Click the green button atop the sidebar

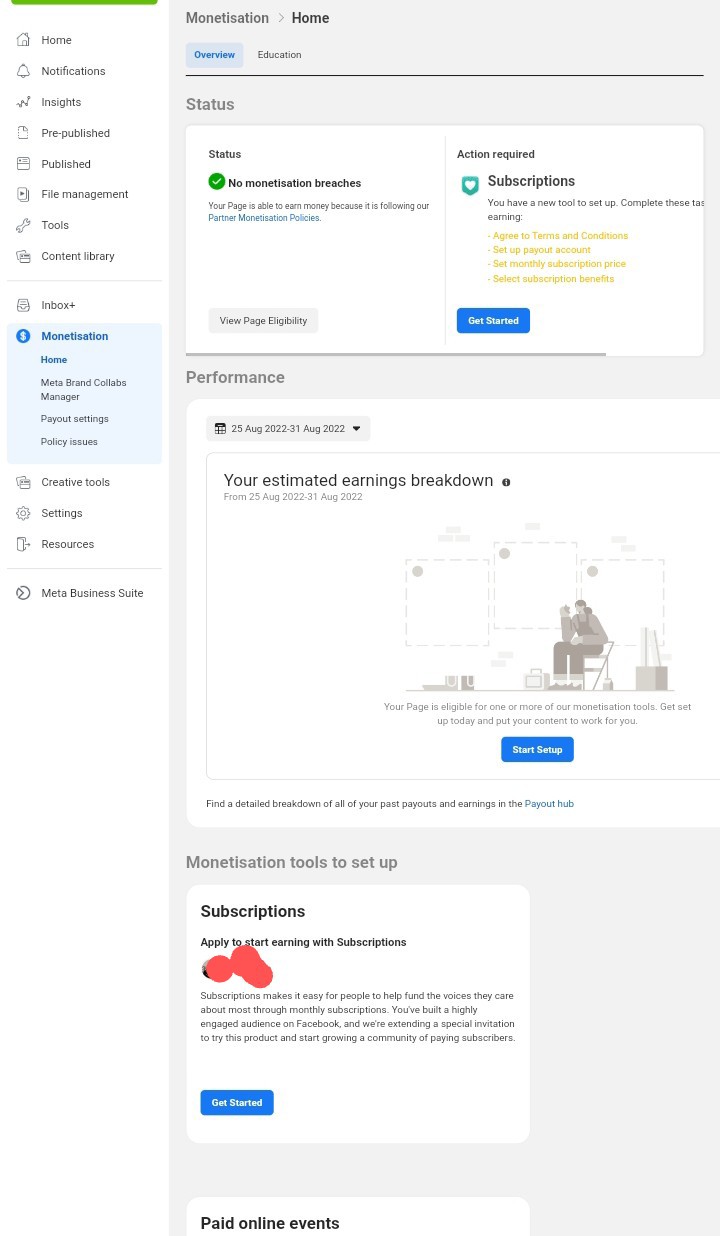(84, 2)
